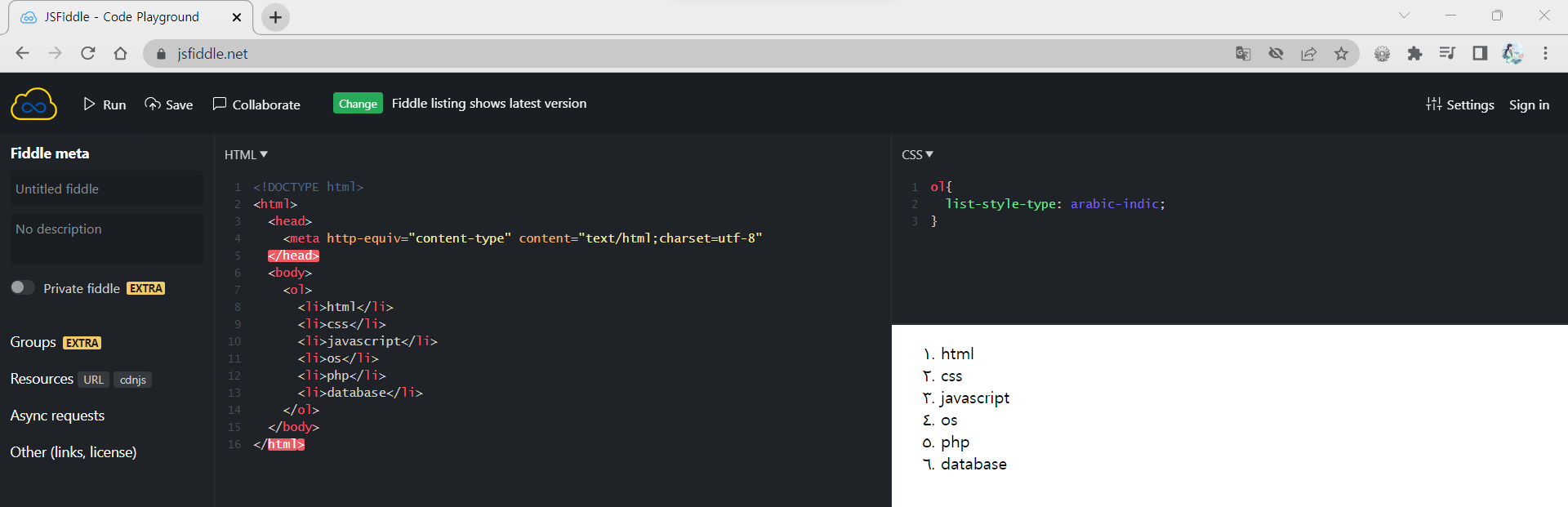Click the 'php' item in result output
The image size is (1568, 507).
(955, 443)
